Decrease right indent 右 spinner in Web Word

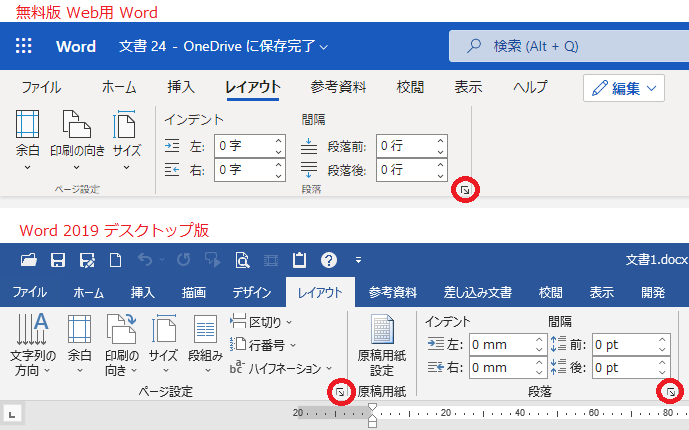pyautogui.click(x=279, y=176)
